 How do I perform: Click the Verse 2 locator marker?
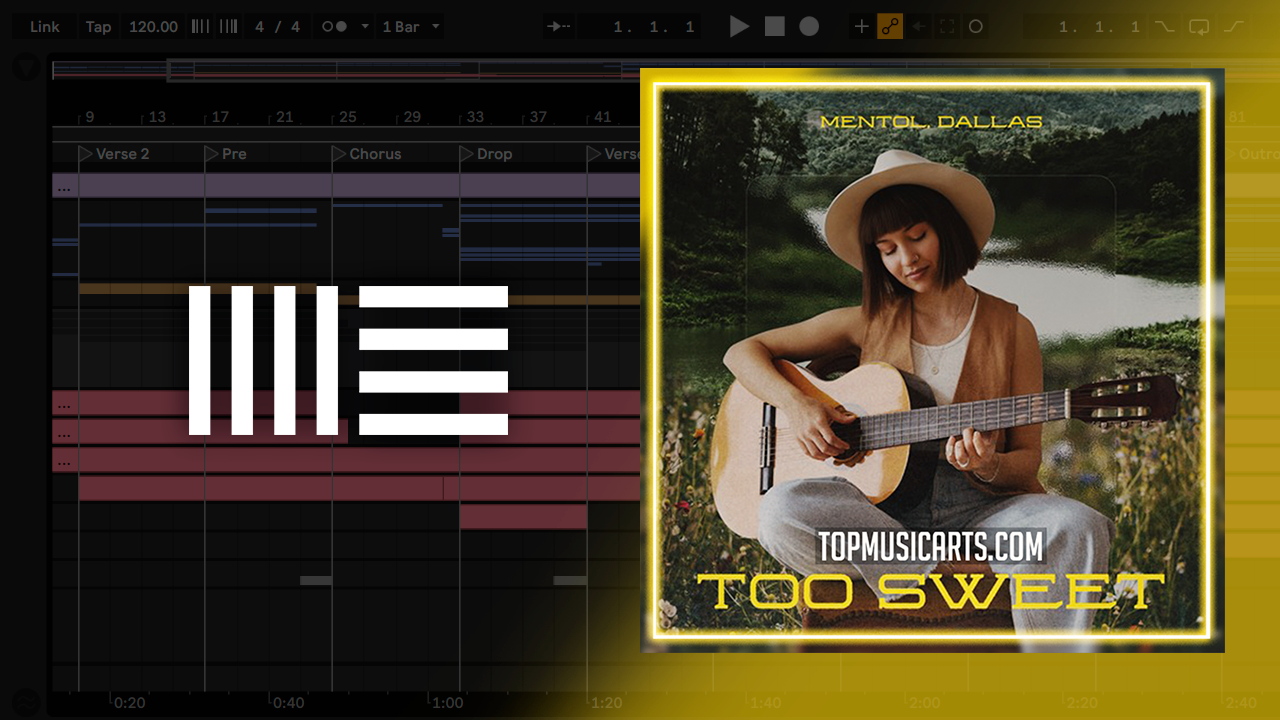(86, 154)
